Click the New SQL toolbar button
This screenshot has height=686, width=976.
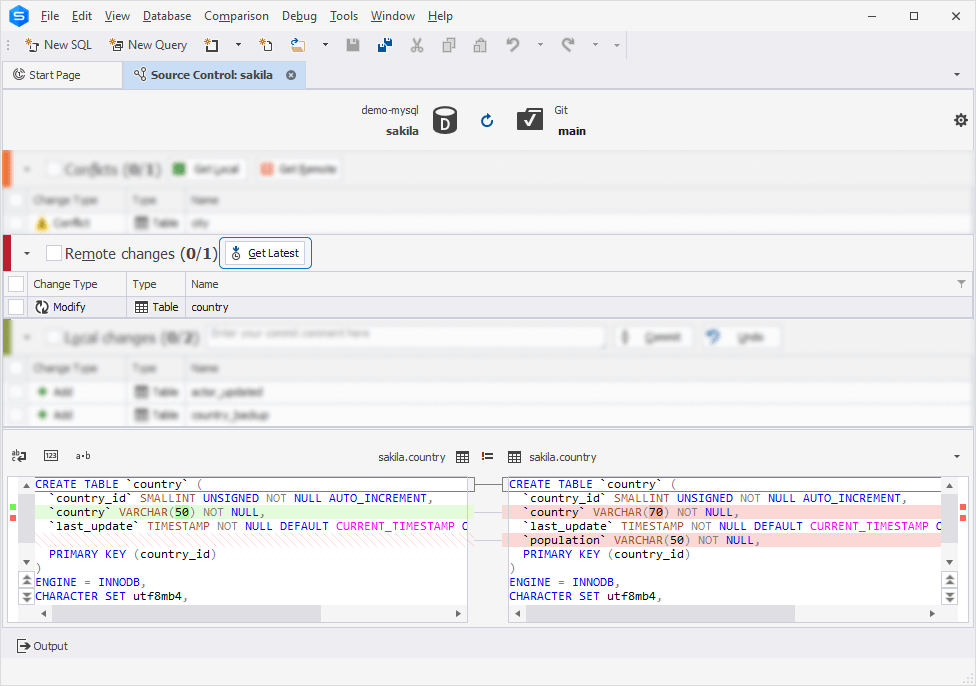point(58,45)
